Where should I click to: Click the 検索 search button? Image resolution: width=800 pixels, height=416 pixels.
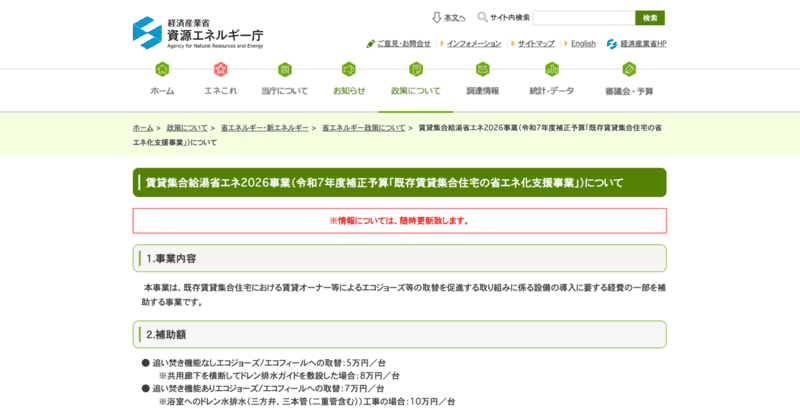coord(650,18)
